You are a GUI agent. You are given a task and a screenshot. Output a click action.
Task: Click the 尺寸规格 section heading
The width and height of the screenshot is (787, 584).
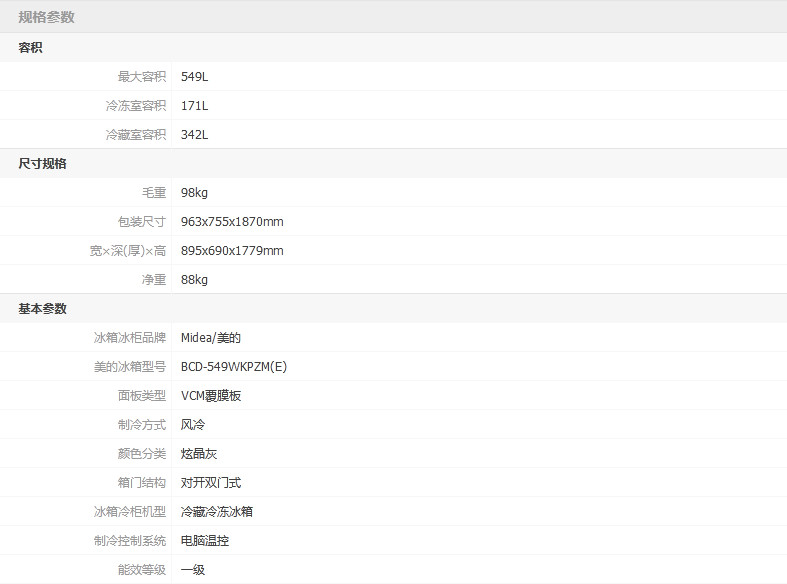coord(43,163)
